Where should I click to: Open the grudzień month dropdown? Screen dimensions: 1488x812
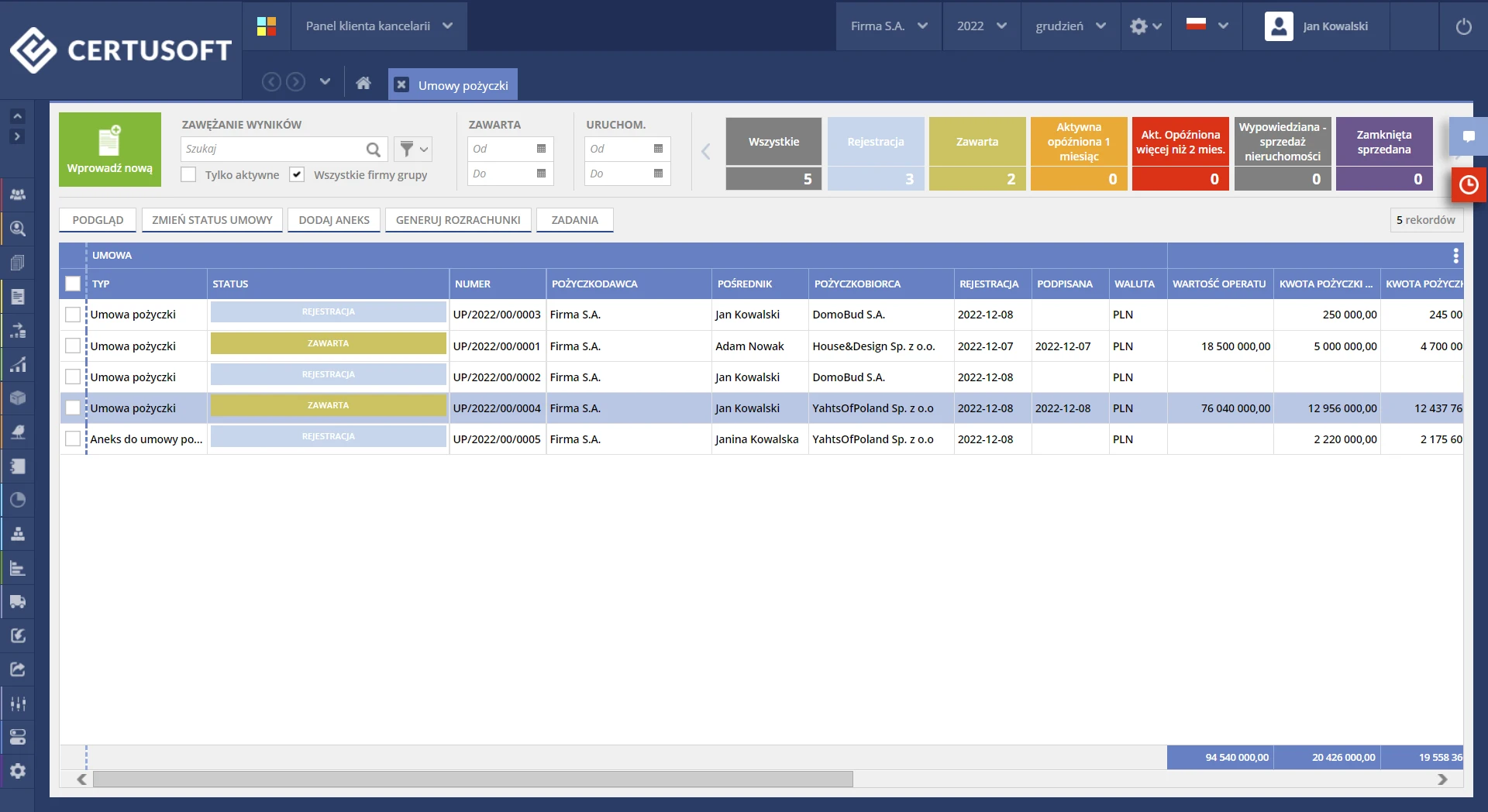[x=1070, y=26]
